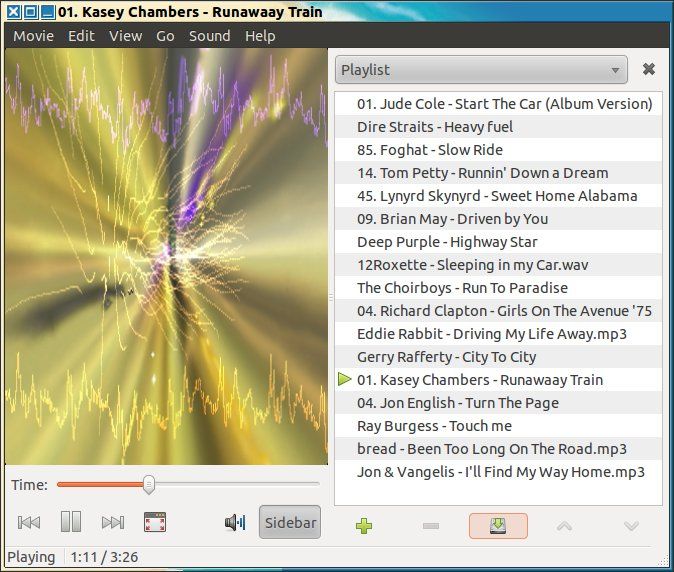Remove selected track with minus icon
The image size is (674, 572).
pyautogui.click(x=431, y=526)
